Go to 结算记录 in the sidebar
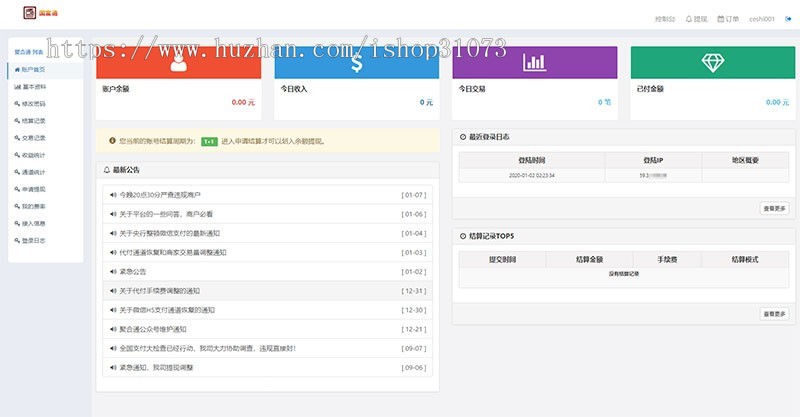Screen dimensions: 800x417 [32, 120]
